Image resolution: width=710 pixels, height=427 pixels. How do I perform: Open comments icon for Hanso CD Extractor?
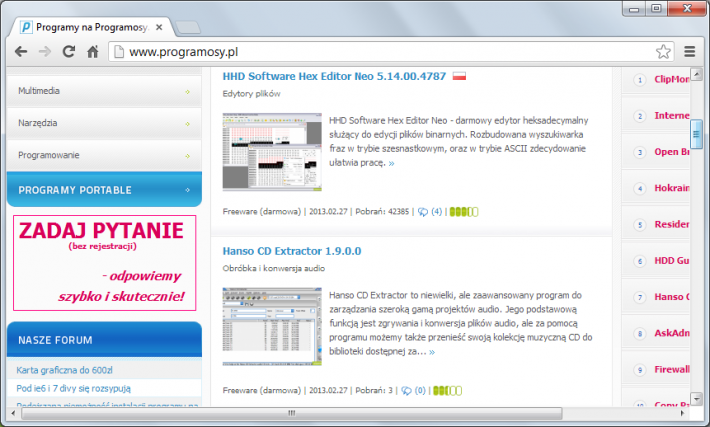coord(406,391)
